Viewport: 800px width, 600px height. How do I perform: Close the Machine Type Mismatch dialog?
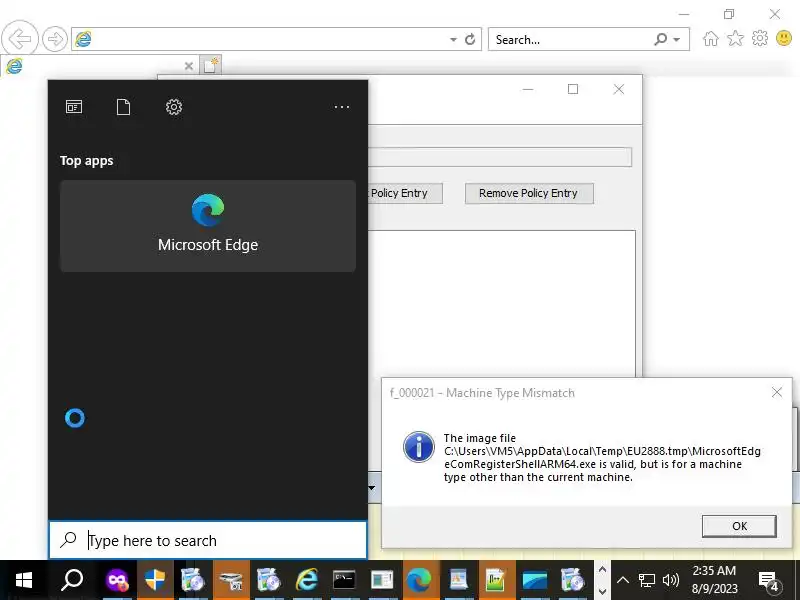777,392
